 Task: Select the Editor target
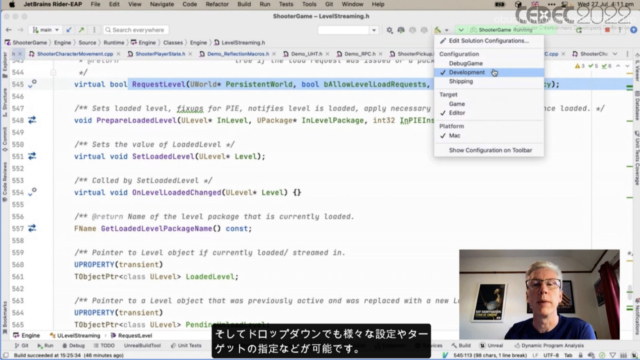click(489, 113)
